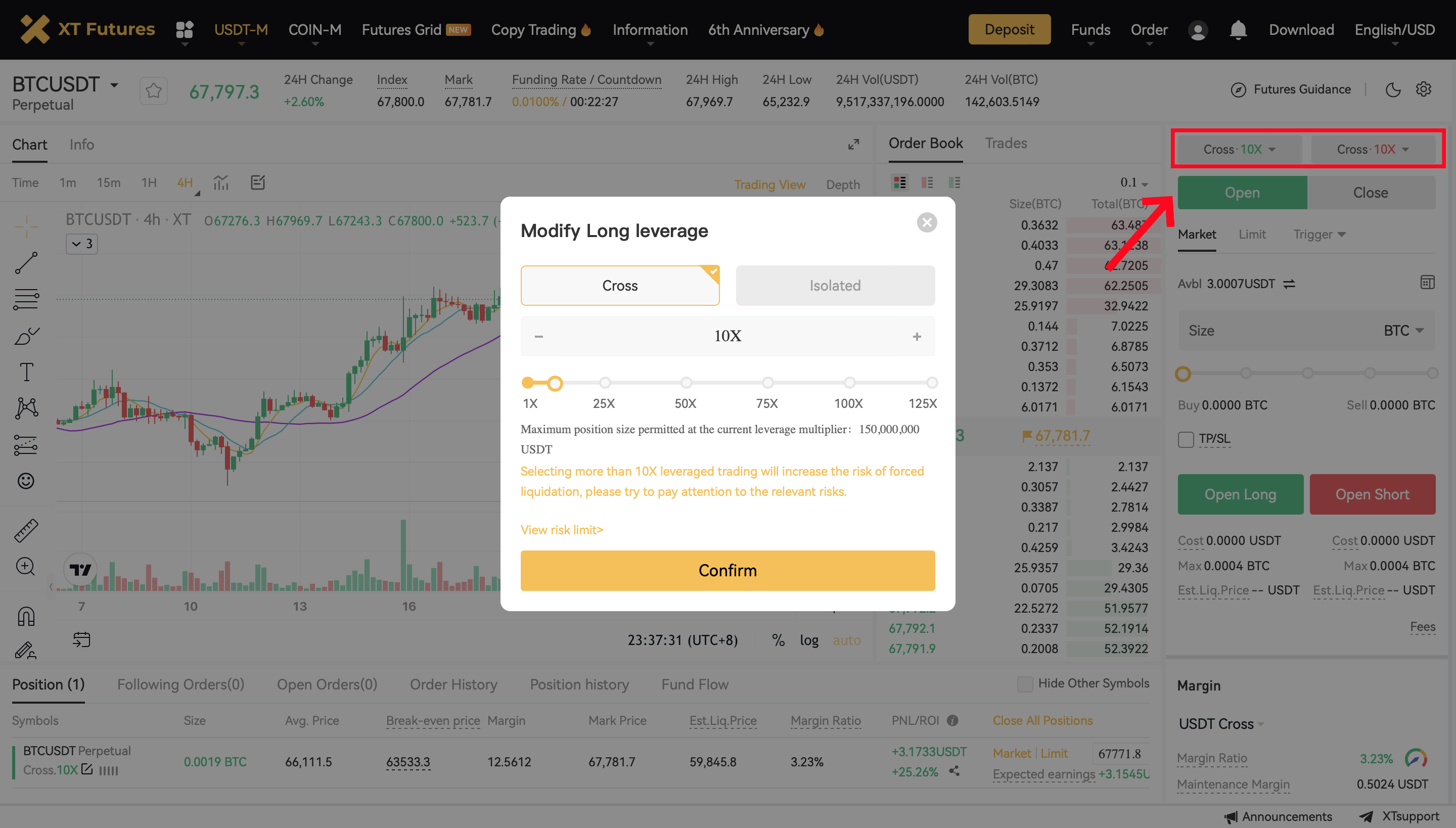Add BTCUSDT to favorites with star icon
Image resolution: width=1456 pixels, height=828 pixels.
coord(154,91)
